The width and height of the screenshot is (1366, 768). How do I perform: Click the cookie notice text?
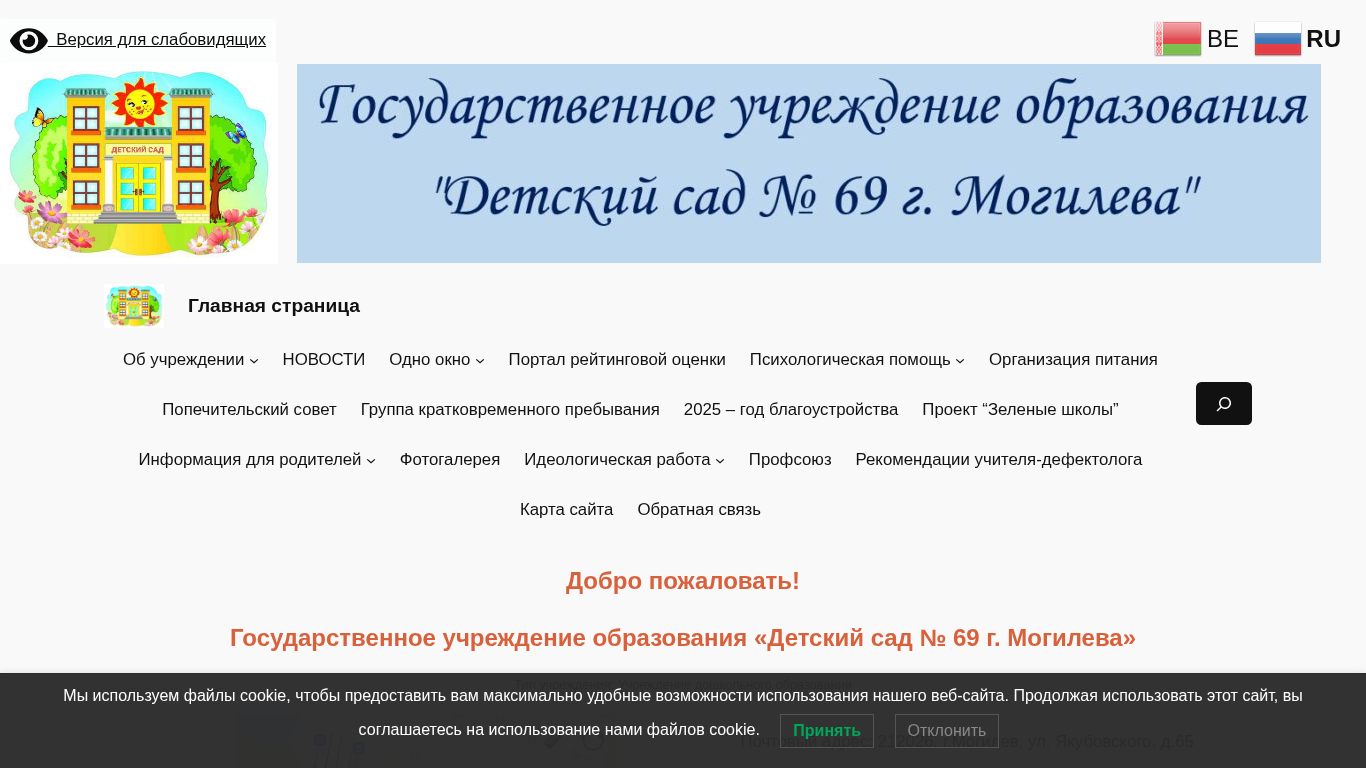(x=683, y=713)
